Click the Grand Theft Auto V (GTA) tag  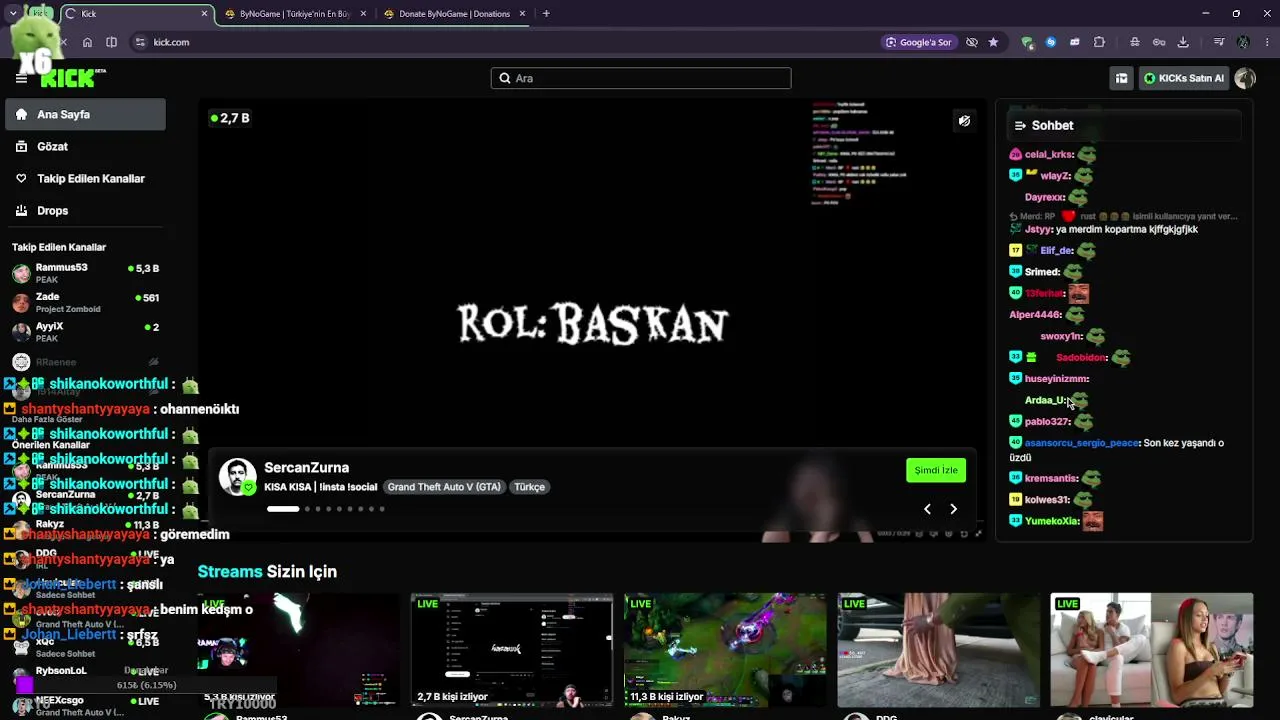[x=444, y=487]
